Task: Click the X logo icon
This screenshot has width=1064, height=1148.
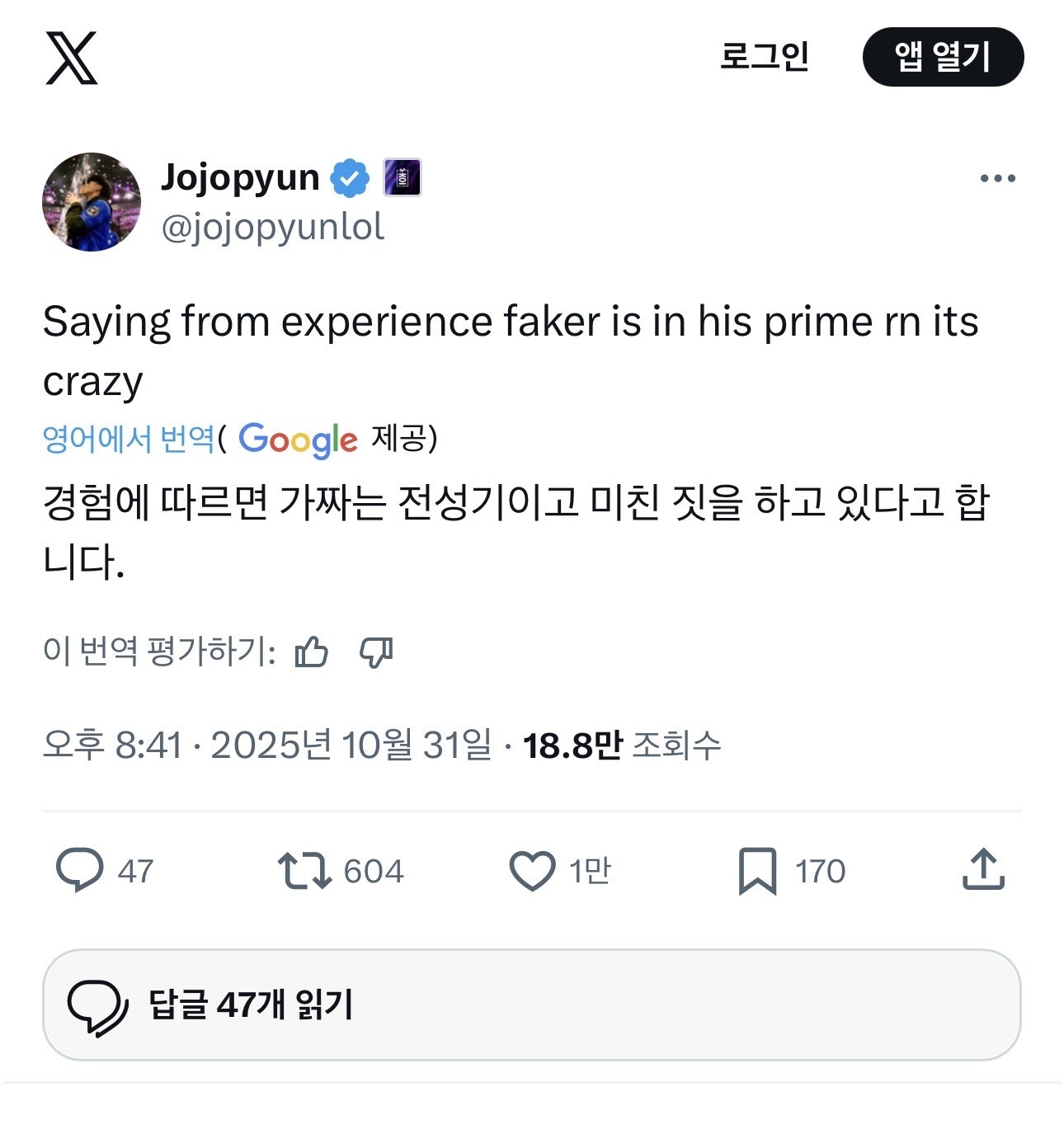Action: [71, 58]
